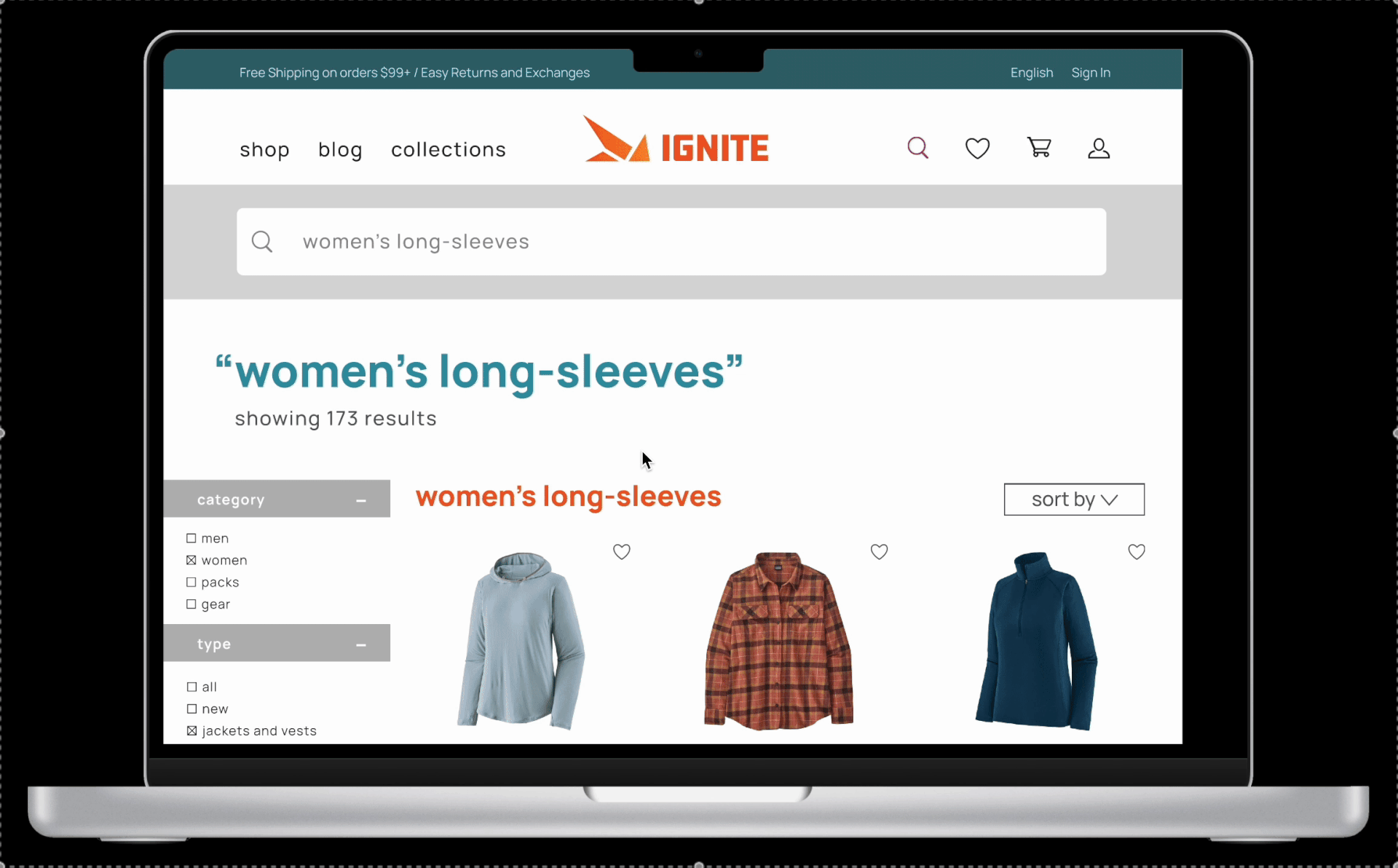Image resolution: width=1398 pixels, height=868 pixels.
Task: Open the shopping cart icon
Action: 1039,148
